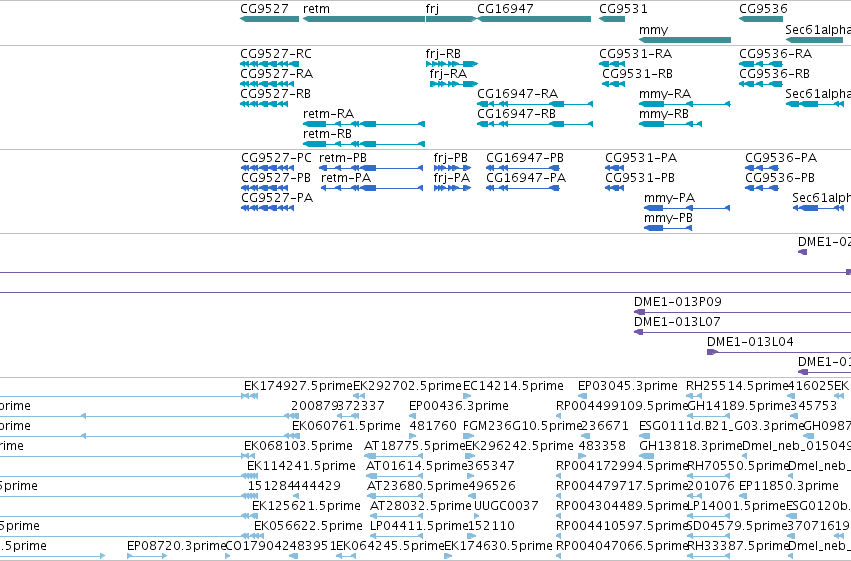Click the CG16947-PA protein label
Viewport: 851px width, 561px height.
[x=526, y=178]
